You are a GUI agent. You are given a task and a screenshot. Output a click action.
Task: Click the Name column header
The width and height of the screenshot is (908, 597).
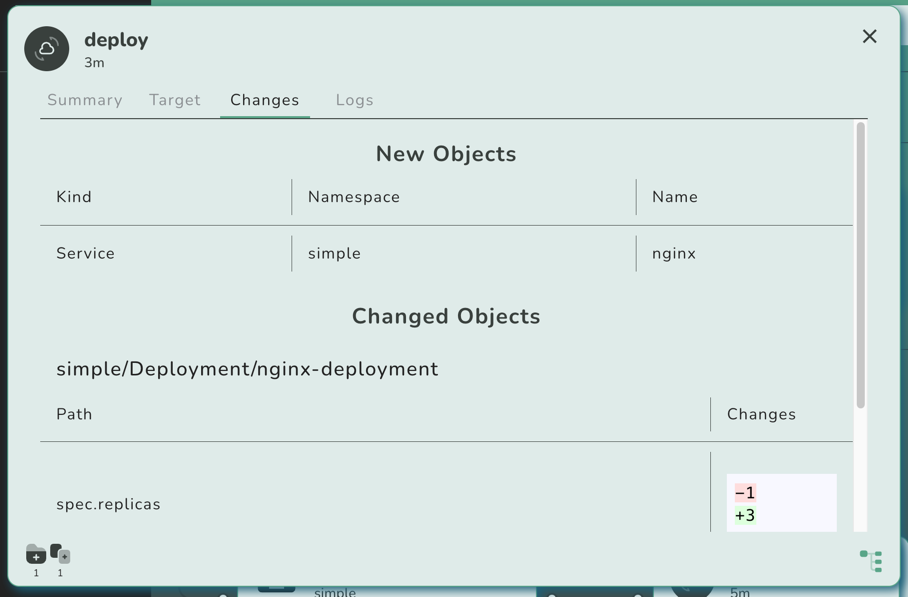(675, 197)
